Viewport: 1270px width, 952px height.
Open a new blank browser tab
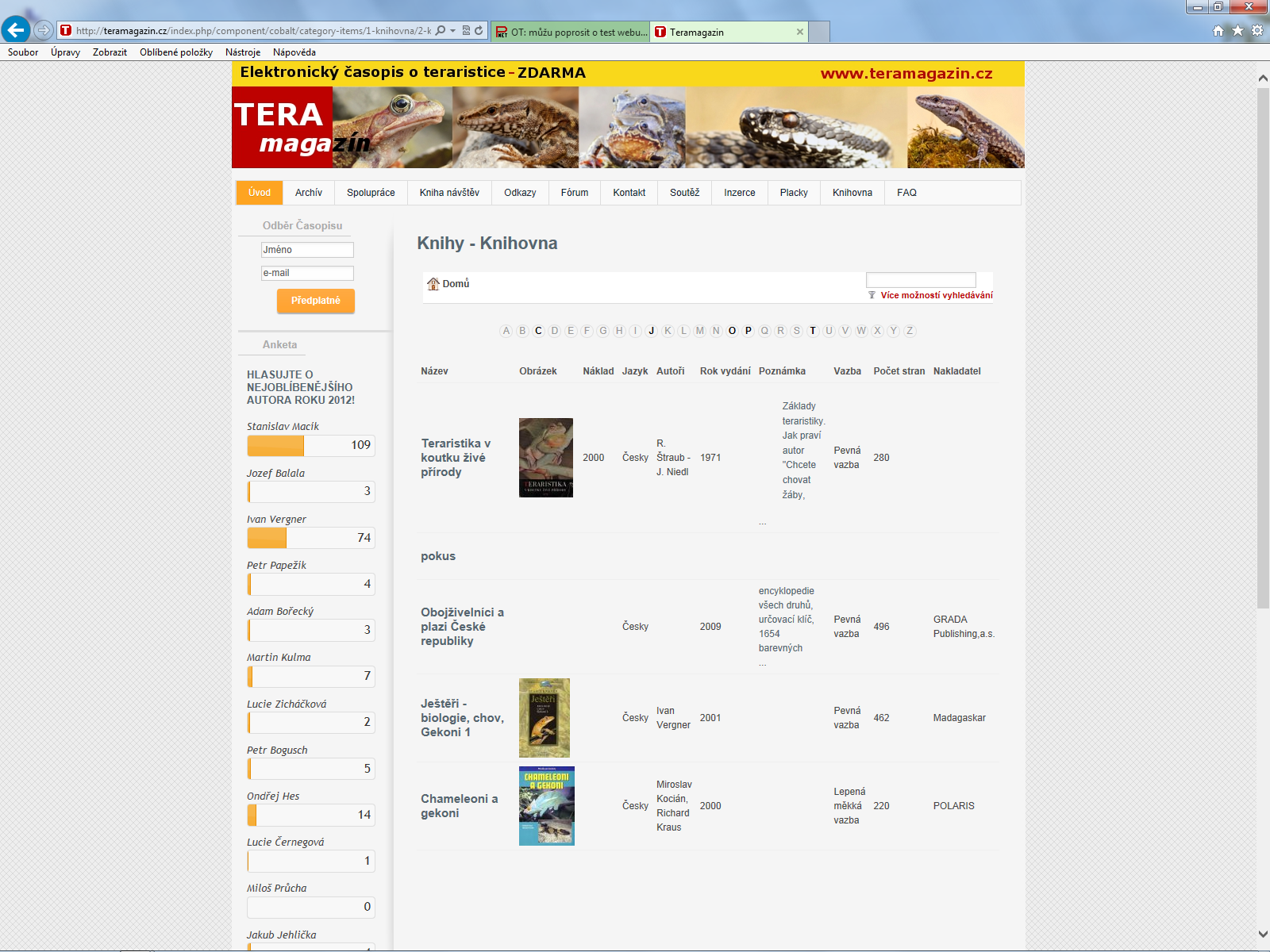click(819, 32)
